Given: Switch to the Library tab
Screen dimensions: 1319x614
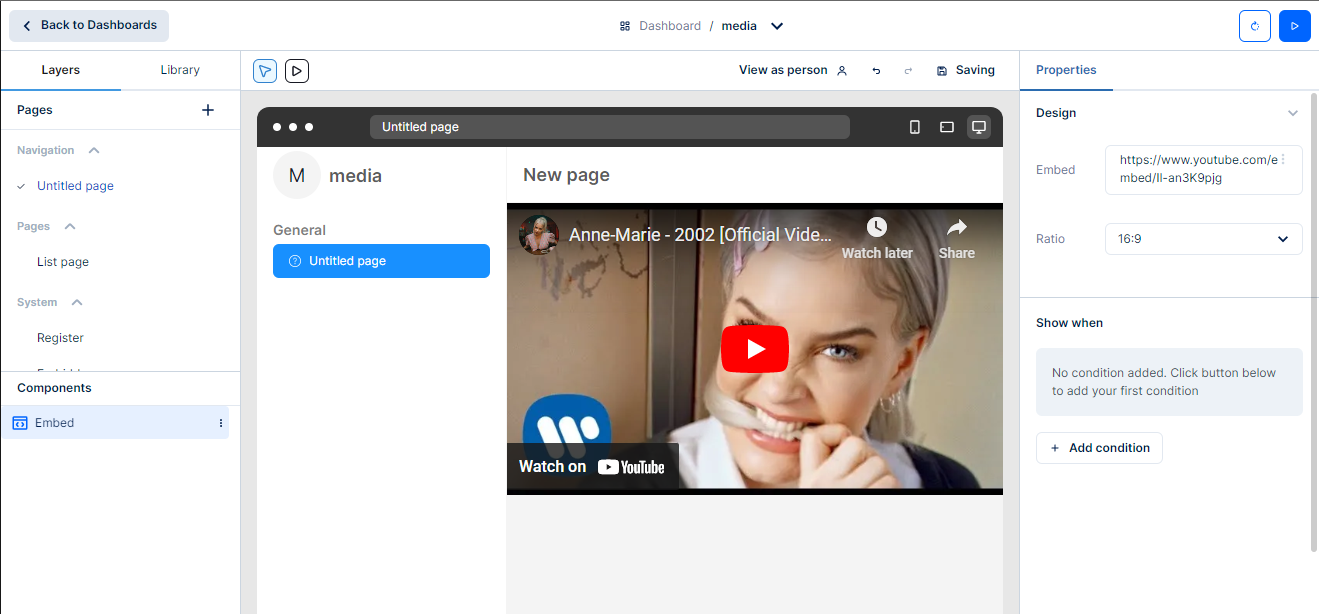Looking at the screenshot, I should 180,70.
